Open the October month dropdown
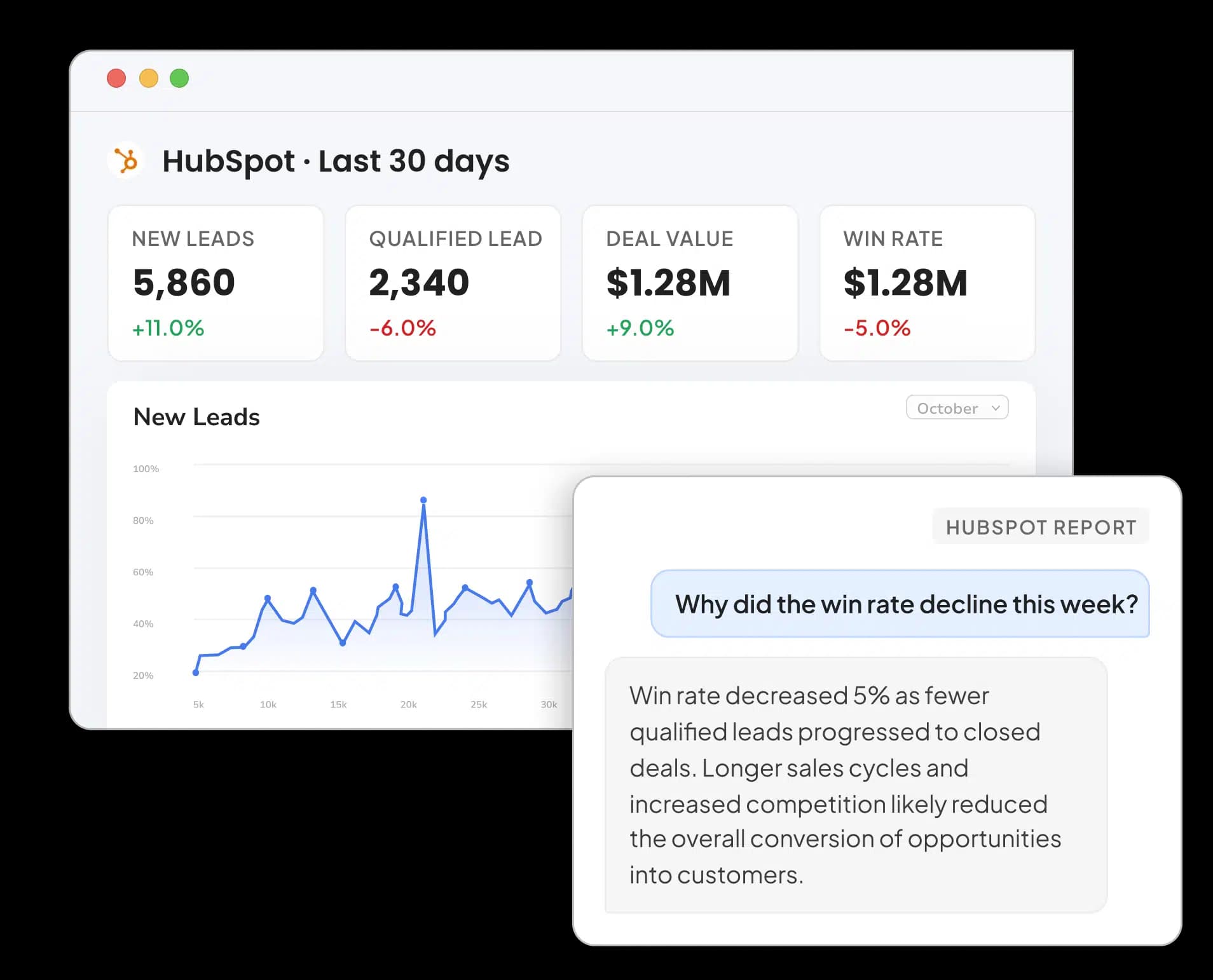1213x980 pixels. (x=957, y=408)
